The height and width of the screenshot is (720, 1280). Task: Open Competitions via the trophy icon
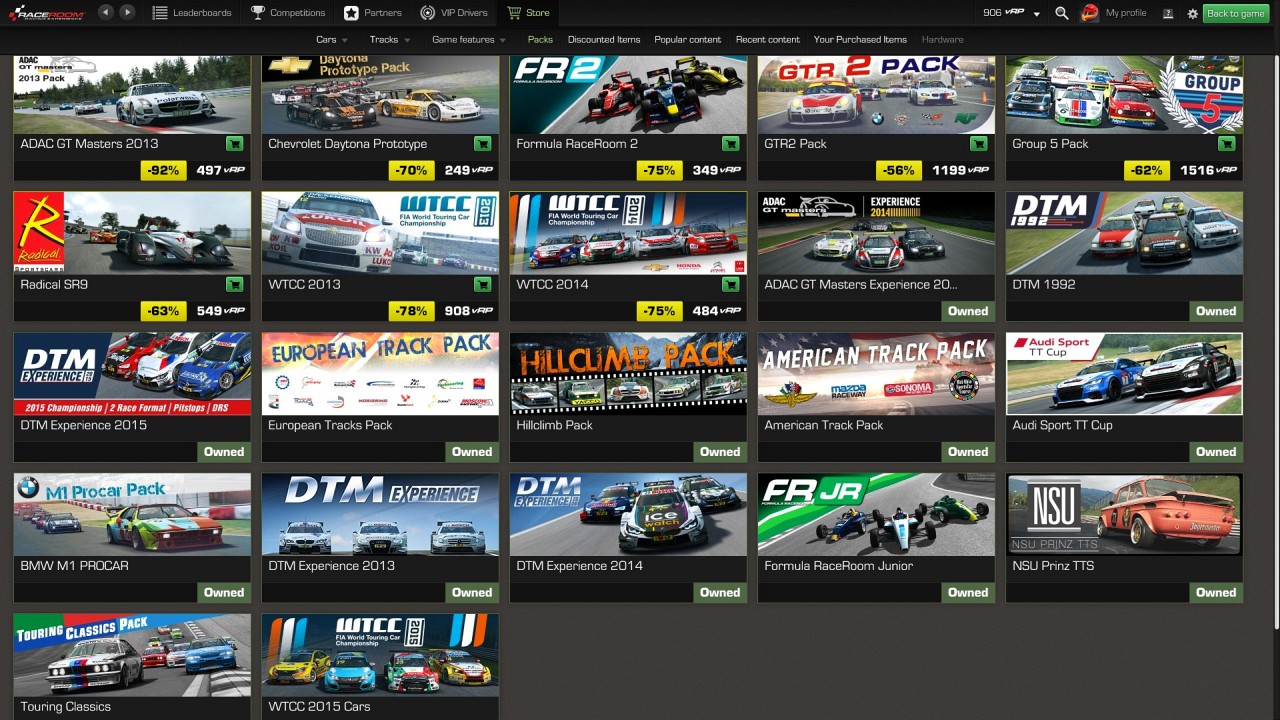point(258,13)
